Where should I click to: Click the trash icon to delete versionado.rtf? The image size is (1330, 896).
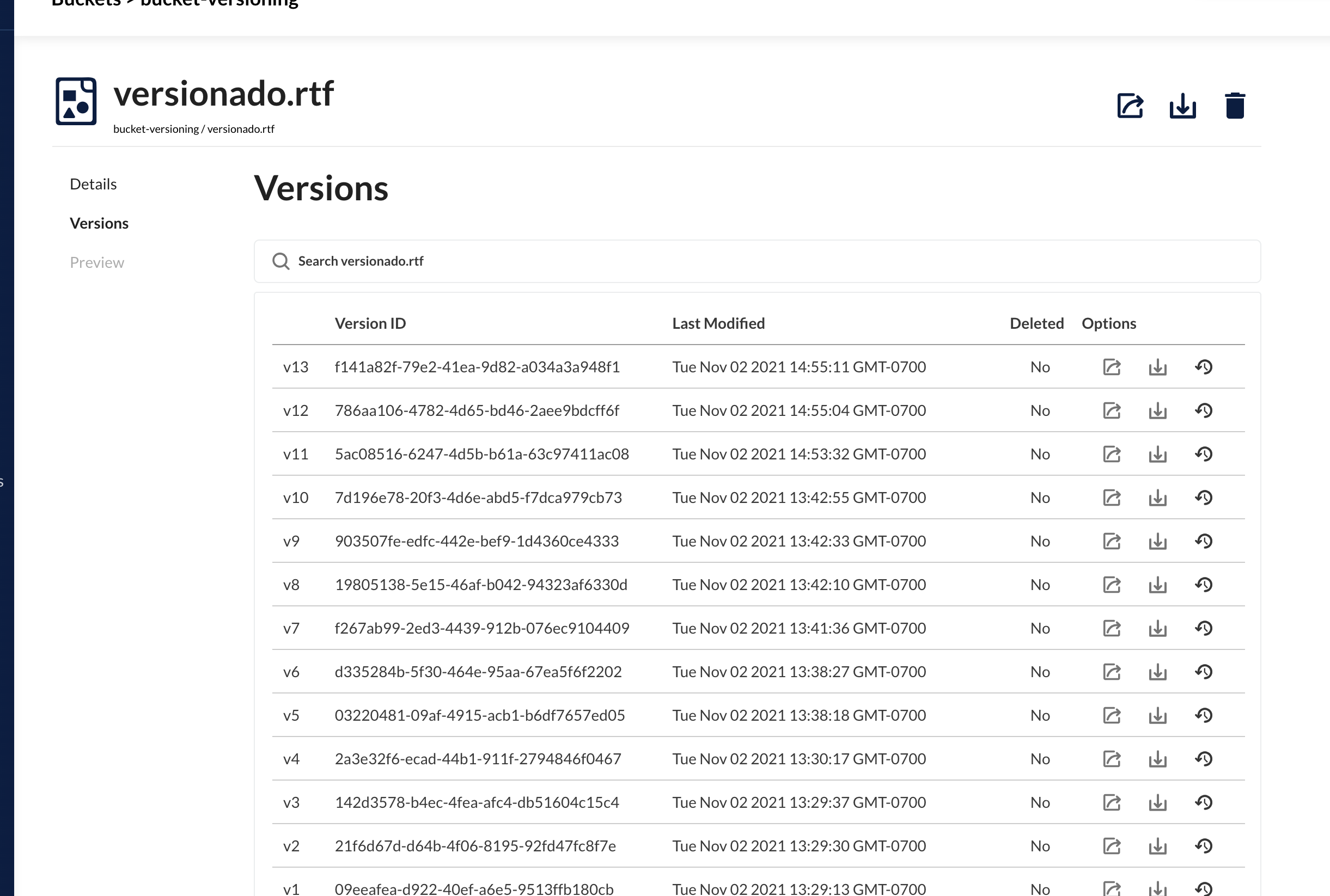pyautogui.click(x=1235, y=106)
